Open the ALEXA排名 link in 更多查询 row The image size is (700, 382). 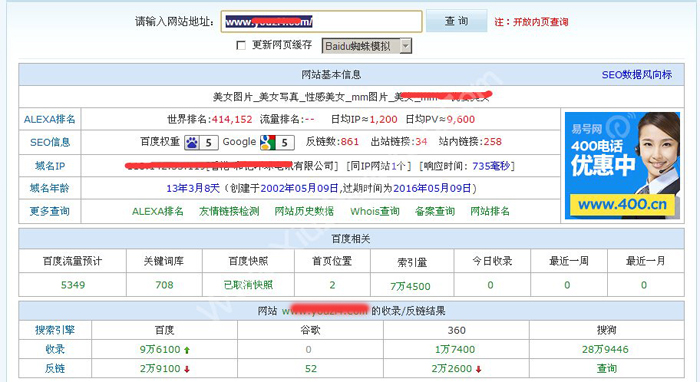point(158,212)
